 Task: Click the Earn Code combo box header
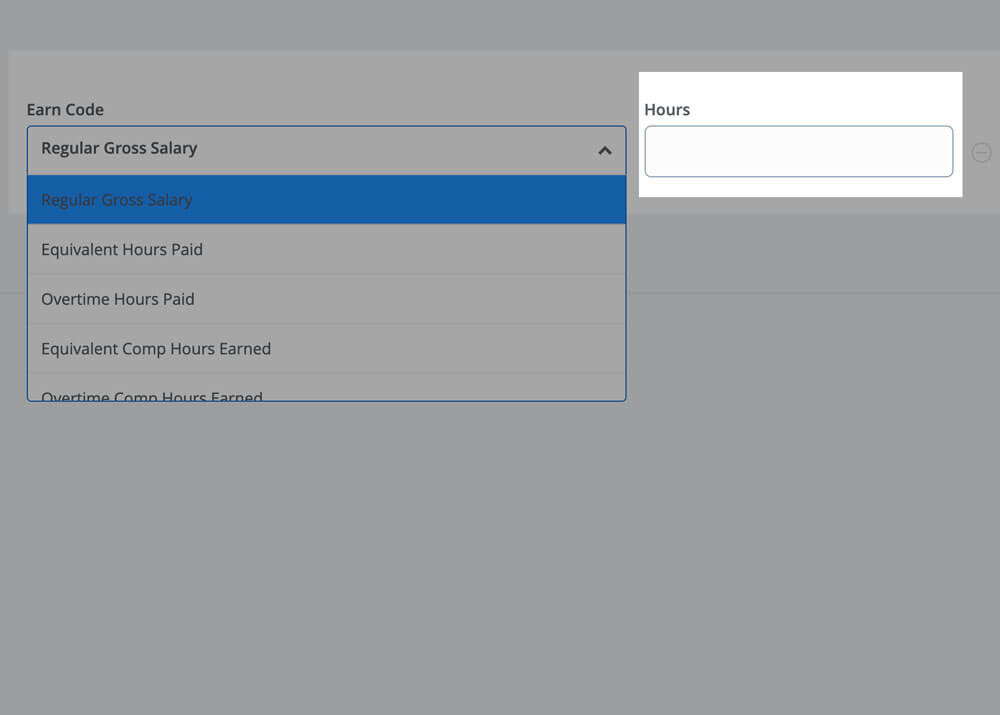[x=326, y=150]
